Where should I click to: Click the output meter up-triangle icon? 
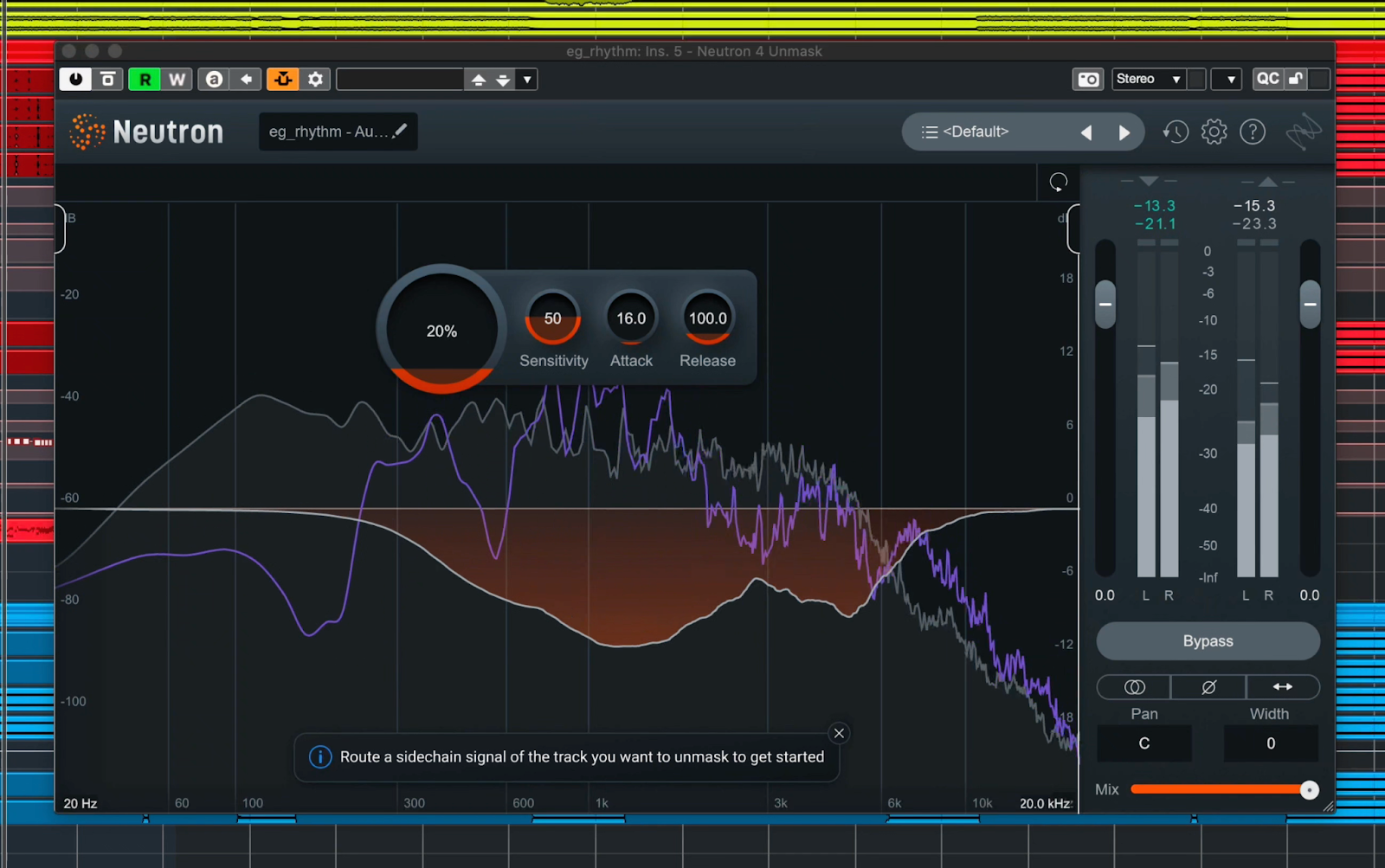coord(1268,181)
